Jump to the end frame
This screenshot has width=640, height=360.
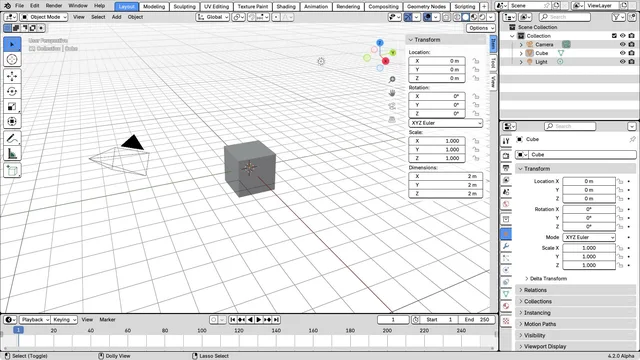point(276,320)
